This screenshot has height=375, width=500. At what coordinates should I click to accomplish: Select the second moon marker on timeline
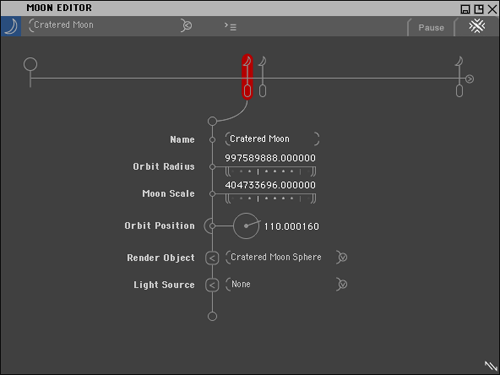(262, 77)
